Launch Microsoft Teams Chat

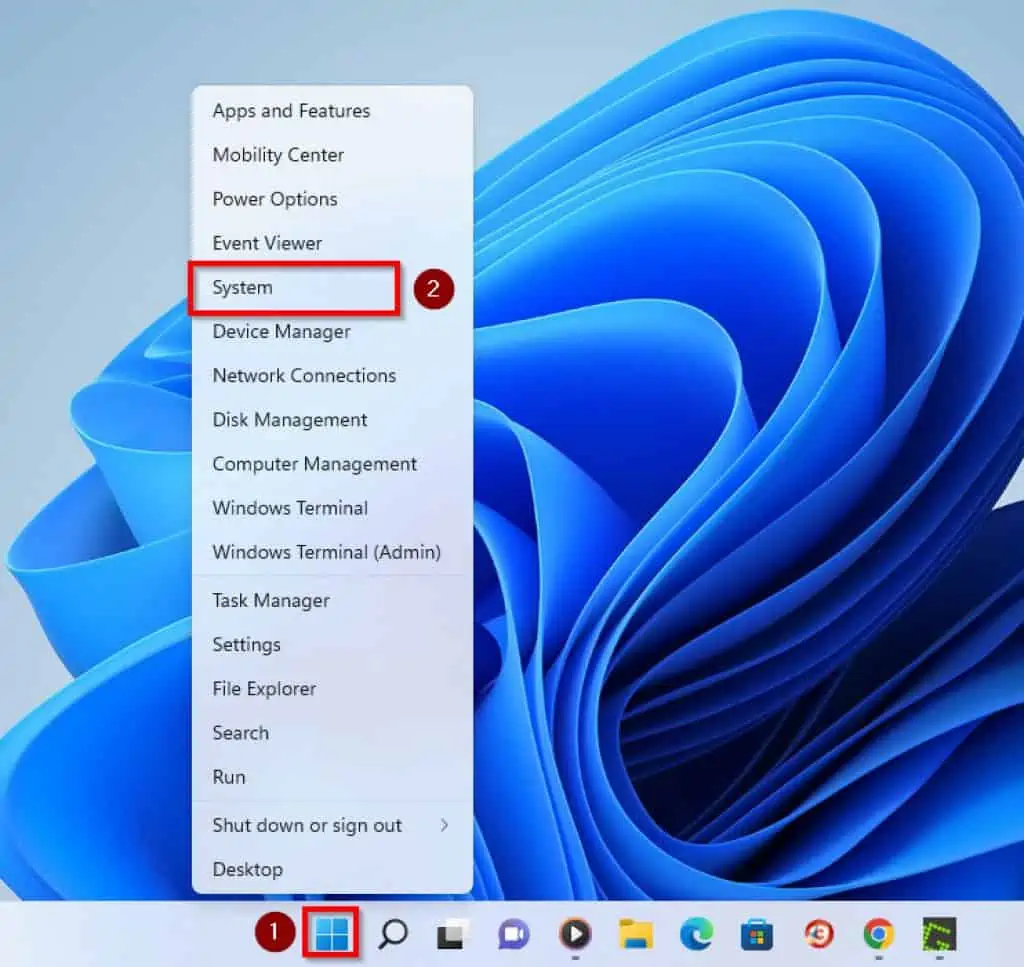pyautogui.click(x=513, y=936)
